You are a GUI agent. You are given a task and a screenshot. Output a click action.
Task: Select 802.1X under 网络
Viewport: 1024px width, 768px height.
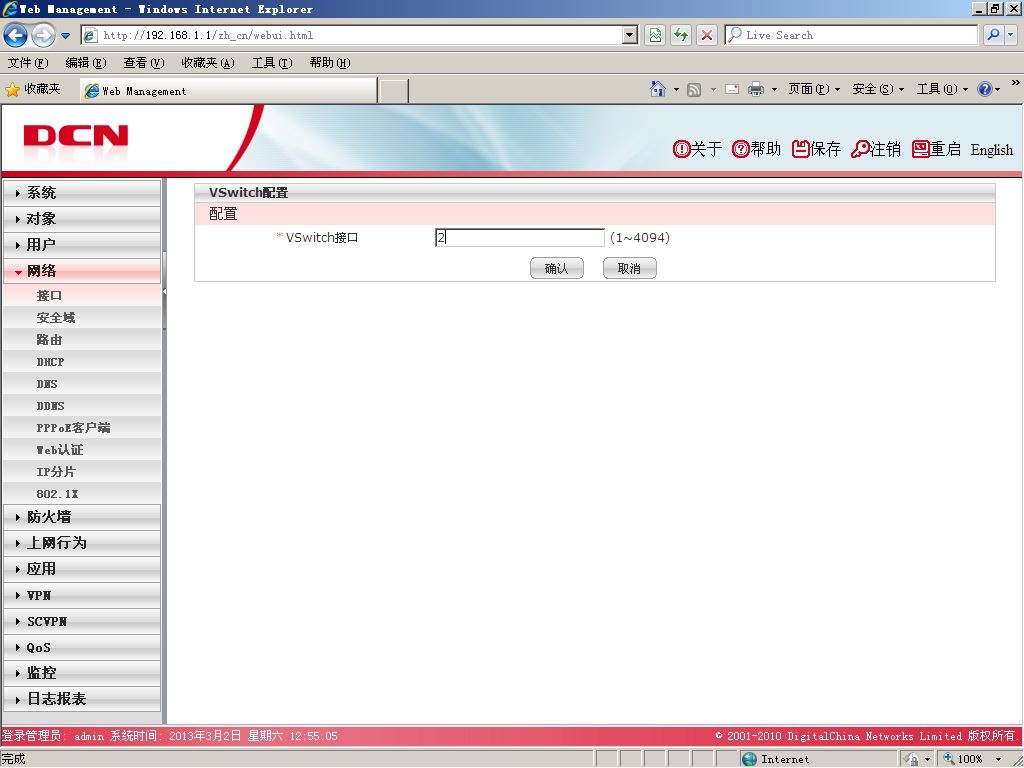pos(82,494)
